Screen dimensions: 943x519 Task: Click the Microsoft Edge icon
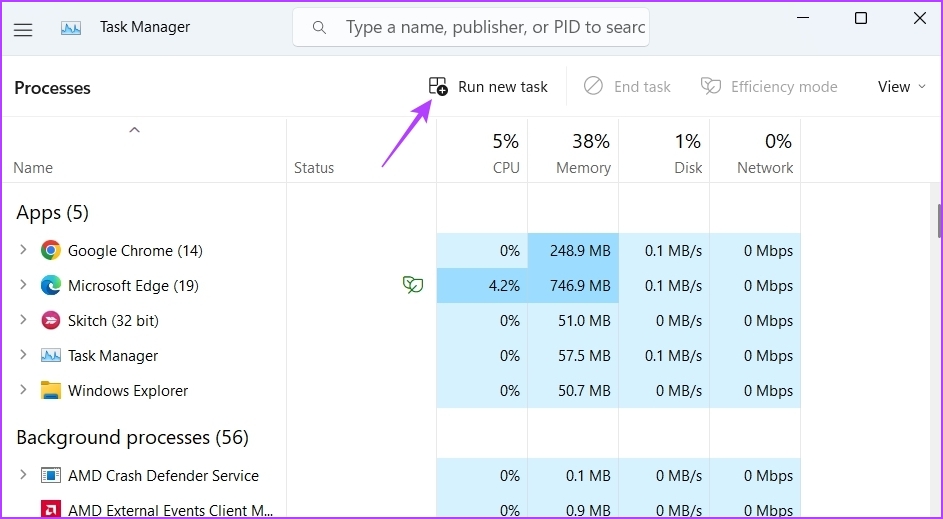point(51,285)
